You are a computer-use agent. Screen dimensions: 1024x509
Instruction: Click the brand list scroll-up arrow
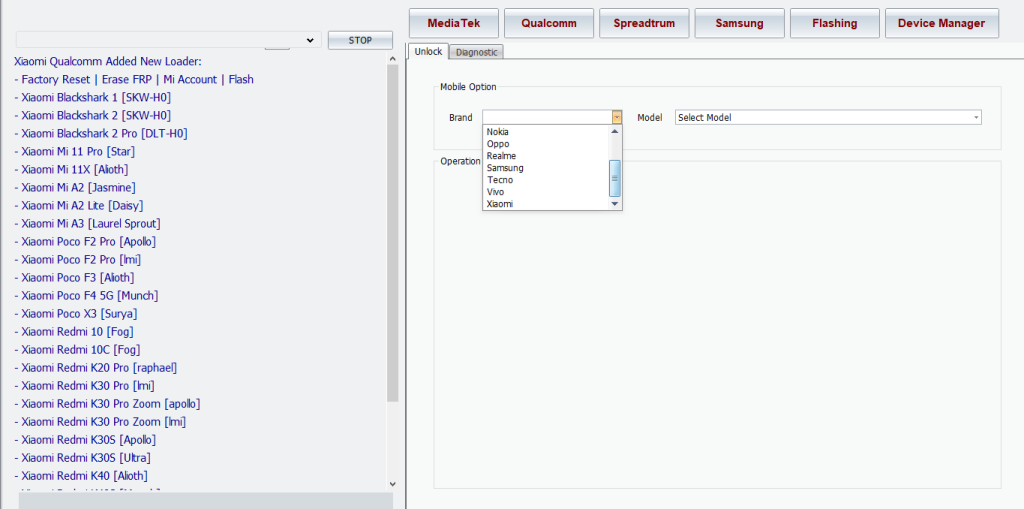click(x=615, y=131)
